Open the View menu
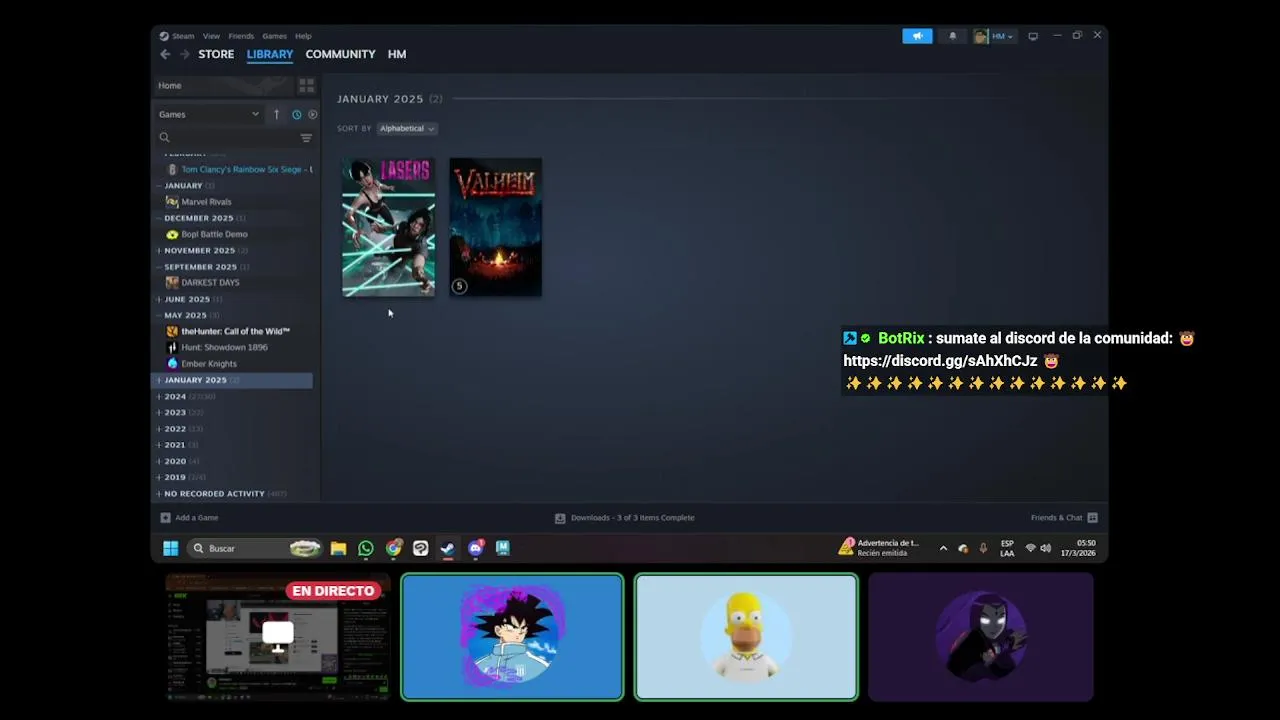Viewport: 1280px width, 720px height. [211, 36]
